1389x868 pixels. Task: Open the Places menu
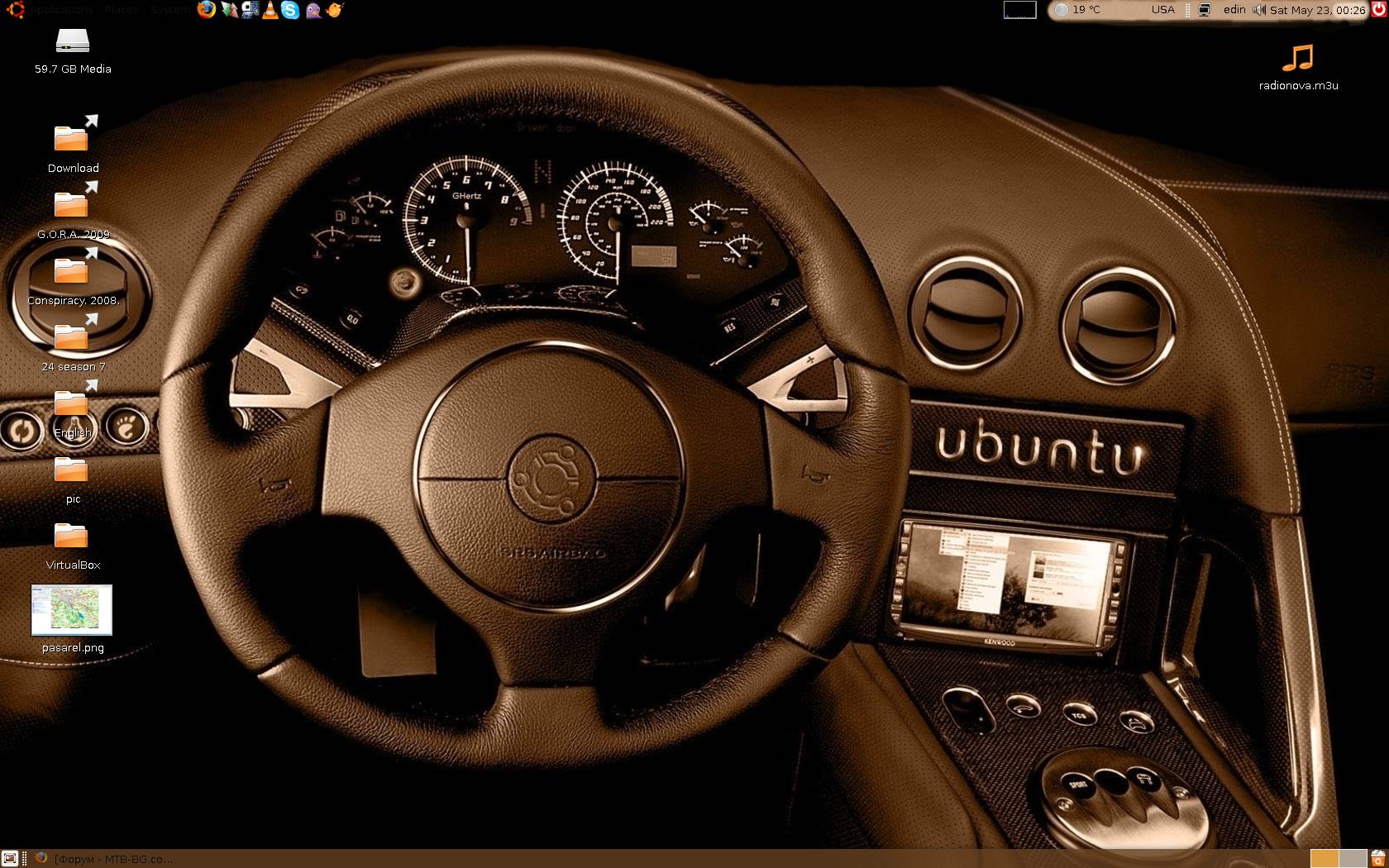122,10
